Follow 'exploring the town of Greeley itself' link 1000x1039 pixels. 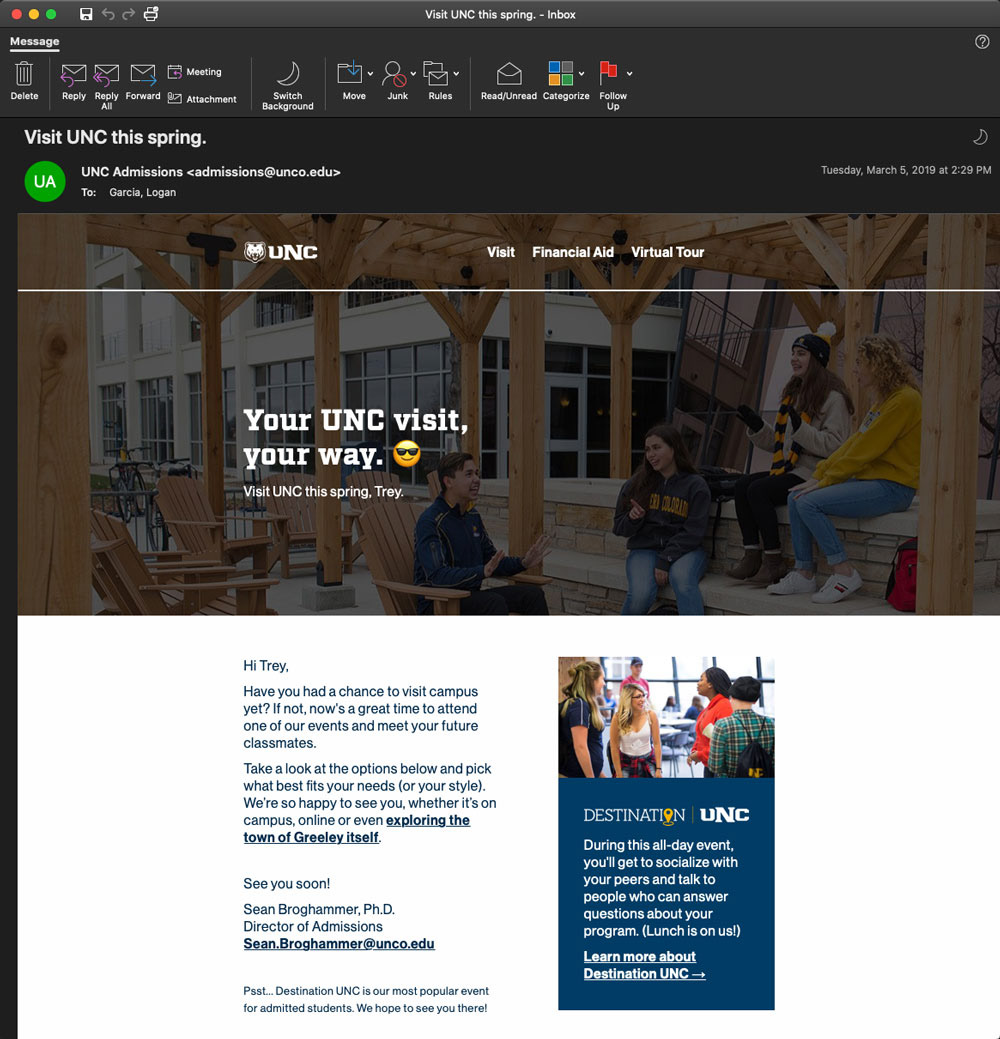[357, 828]
